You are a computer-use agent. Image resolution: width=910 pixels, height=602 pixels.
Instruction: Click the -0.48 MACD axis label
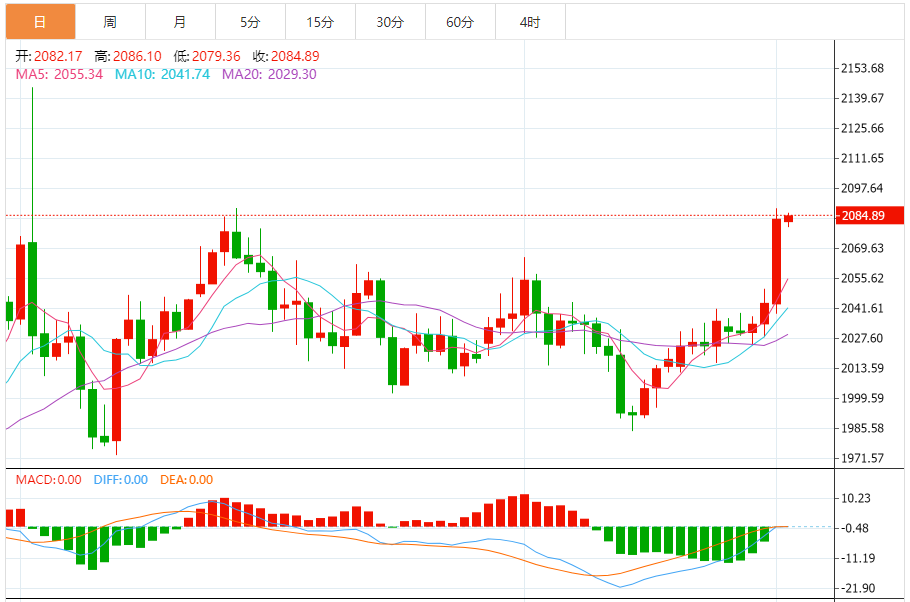[855, 528]
